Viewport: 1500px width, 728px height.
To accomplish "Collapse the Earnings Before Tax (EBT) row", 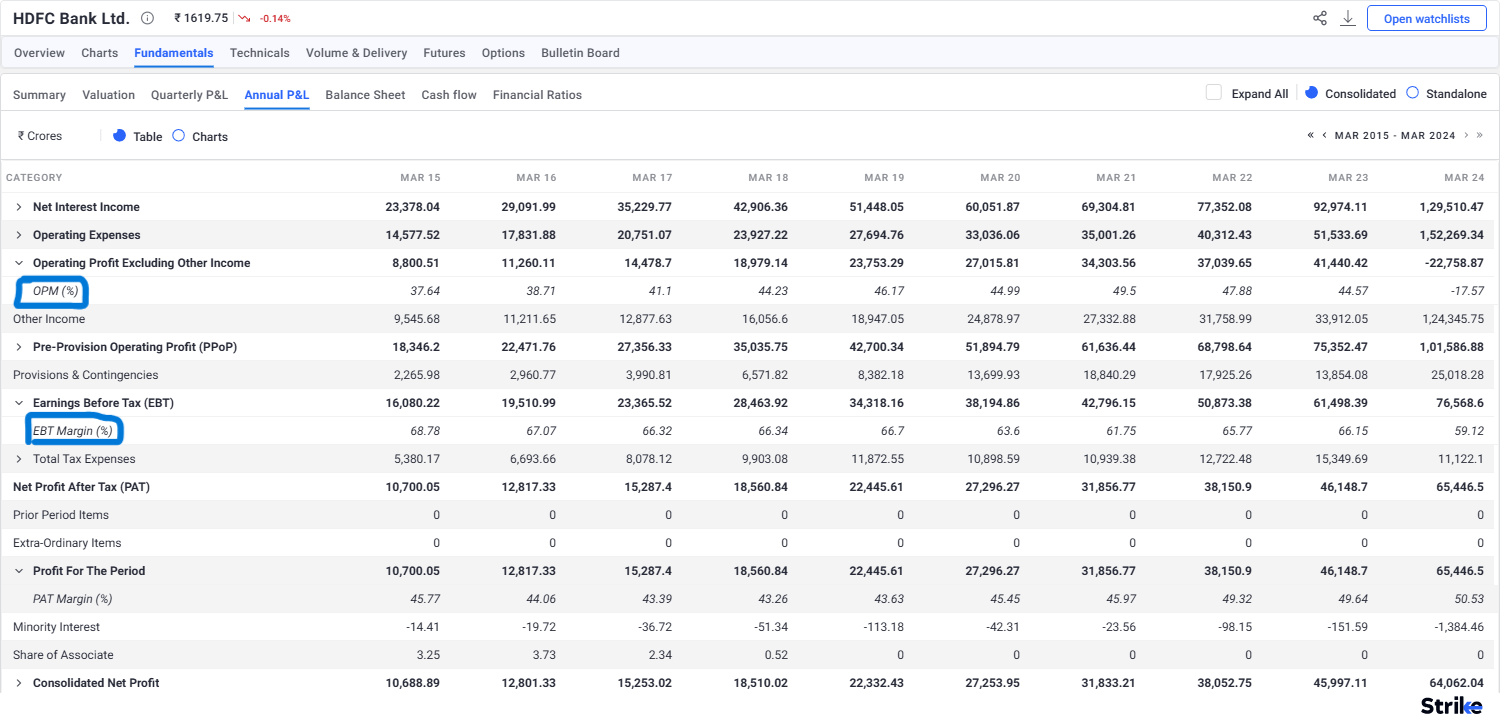I will tap(18, 403).
